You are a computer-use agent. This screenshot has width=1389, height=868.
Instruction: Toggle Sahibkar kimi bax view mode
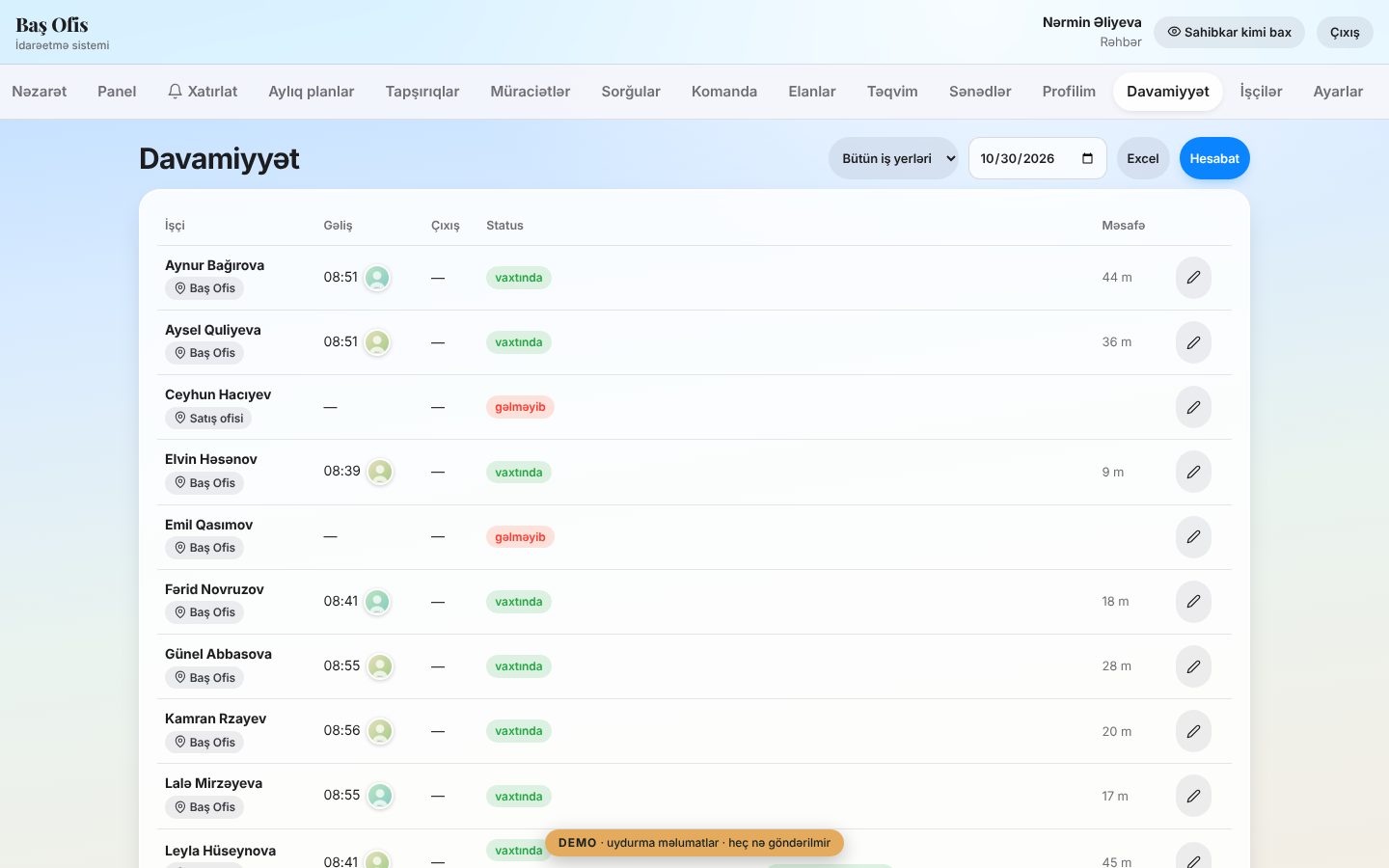1229,32
